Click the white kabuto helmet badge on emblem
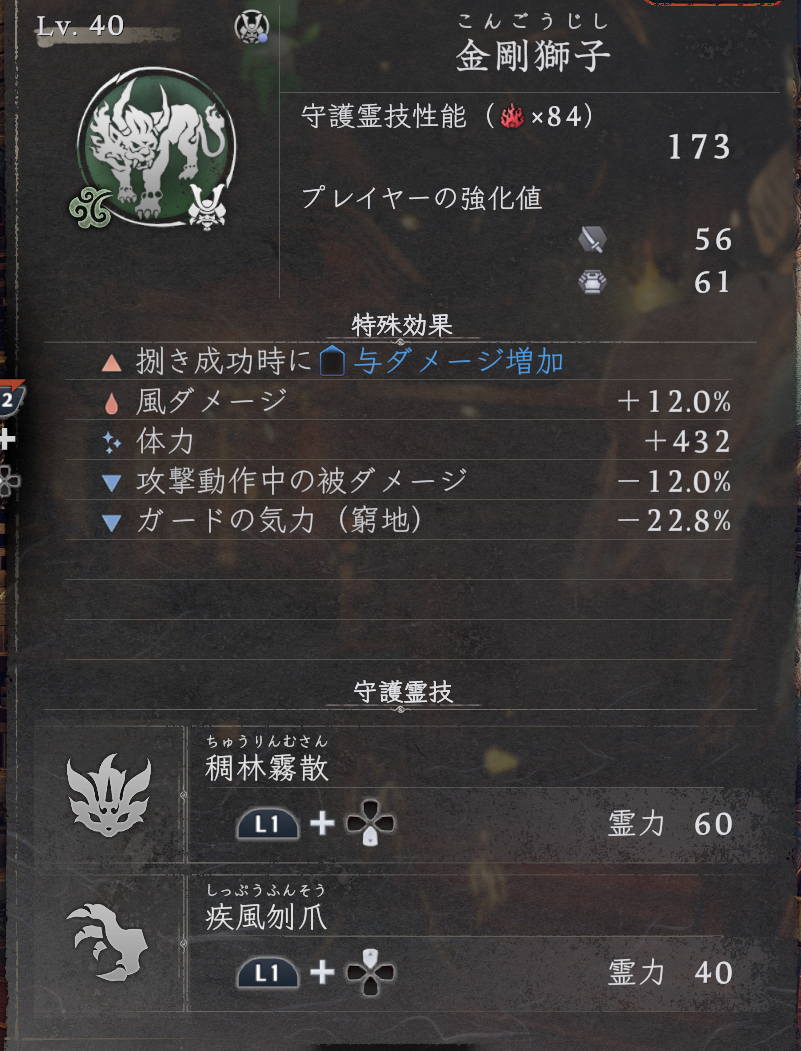Viewport: 801px width, 1051px height. (206, 206)
